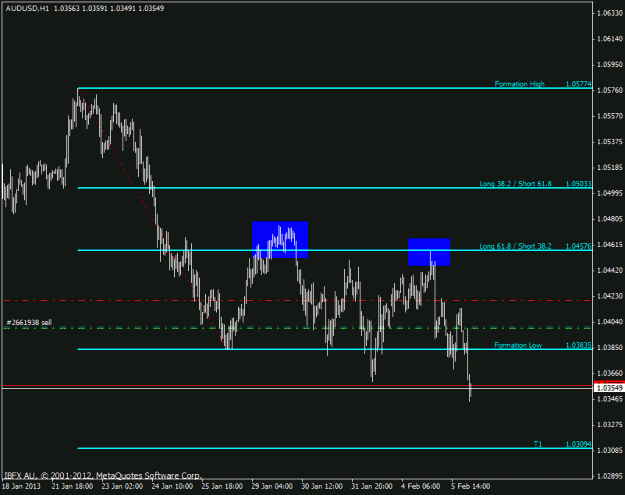Click the '23 Jan 02:00' time label
625x495 pixels.
pyautogui.click(x=122, y=486)
